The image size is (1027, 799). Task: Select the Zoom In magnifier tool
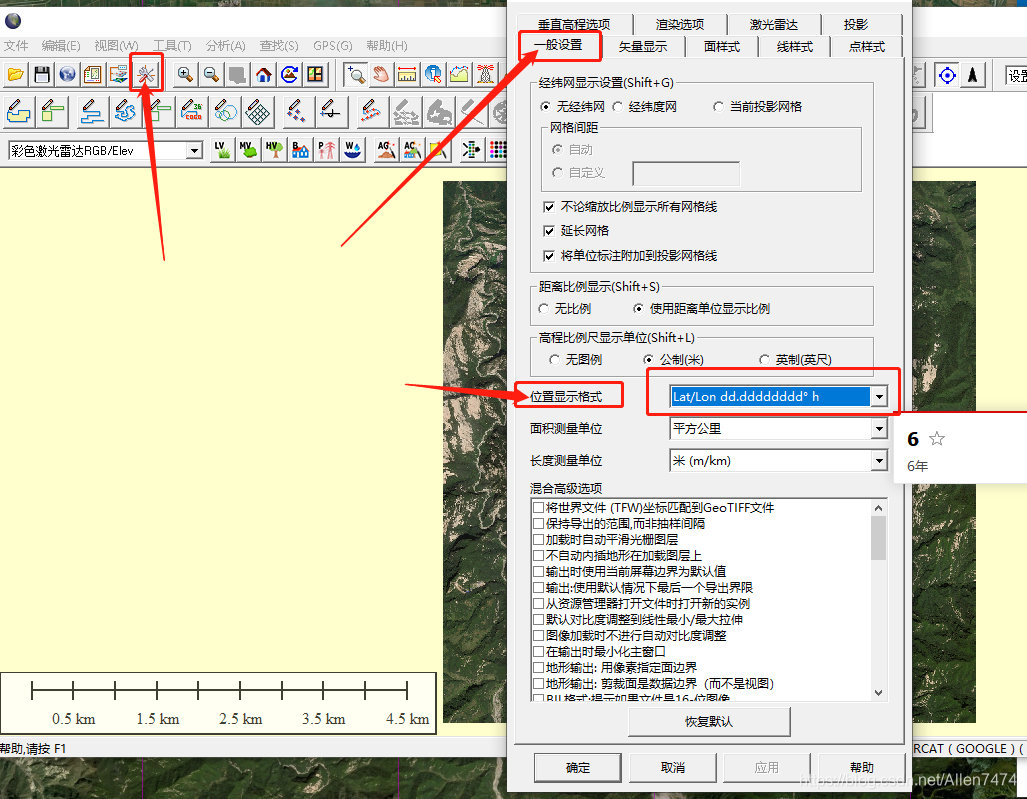(185, 74)
